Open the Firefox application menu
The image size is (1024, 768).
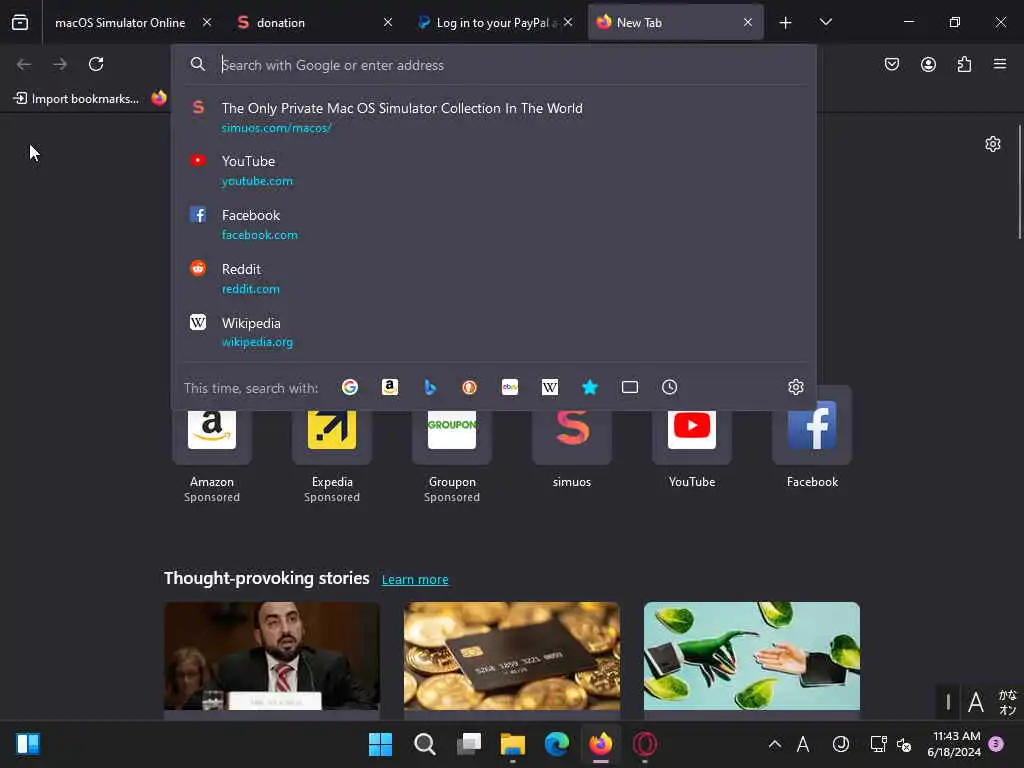(1000, 64)
